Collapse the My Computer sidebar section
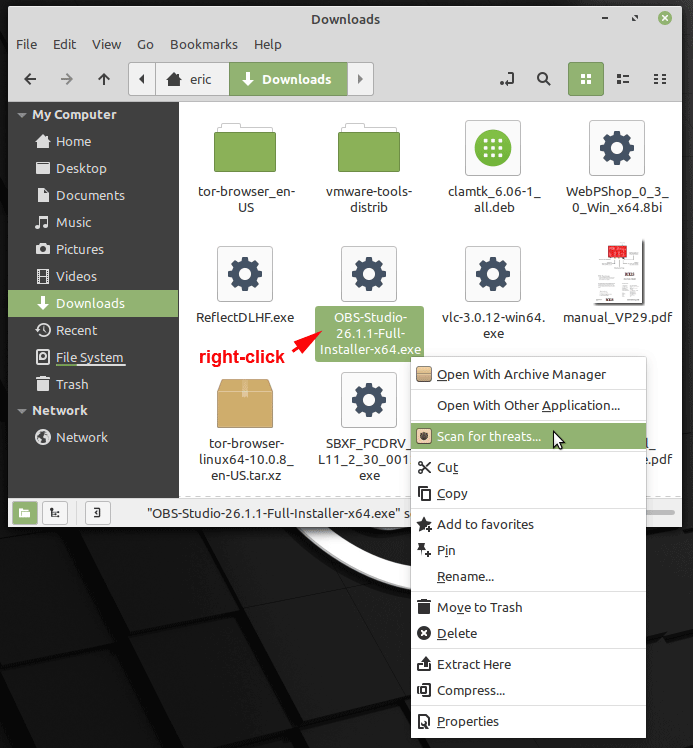Image resolution: width=693 pixels, height=748 pixels. 21,115
